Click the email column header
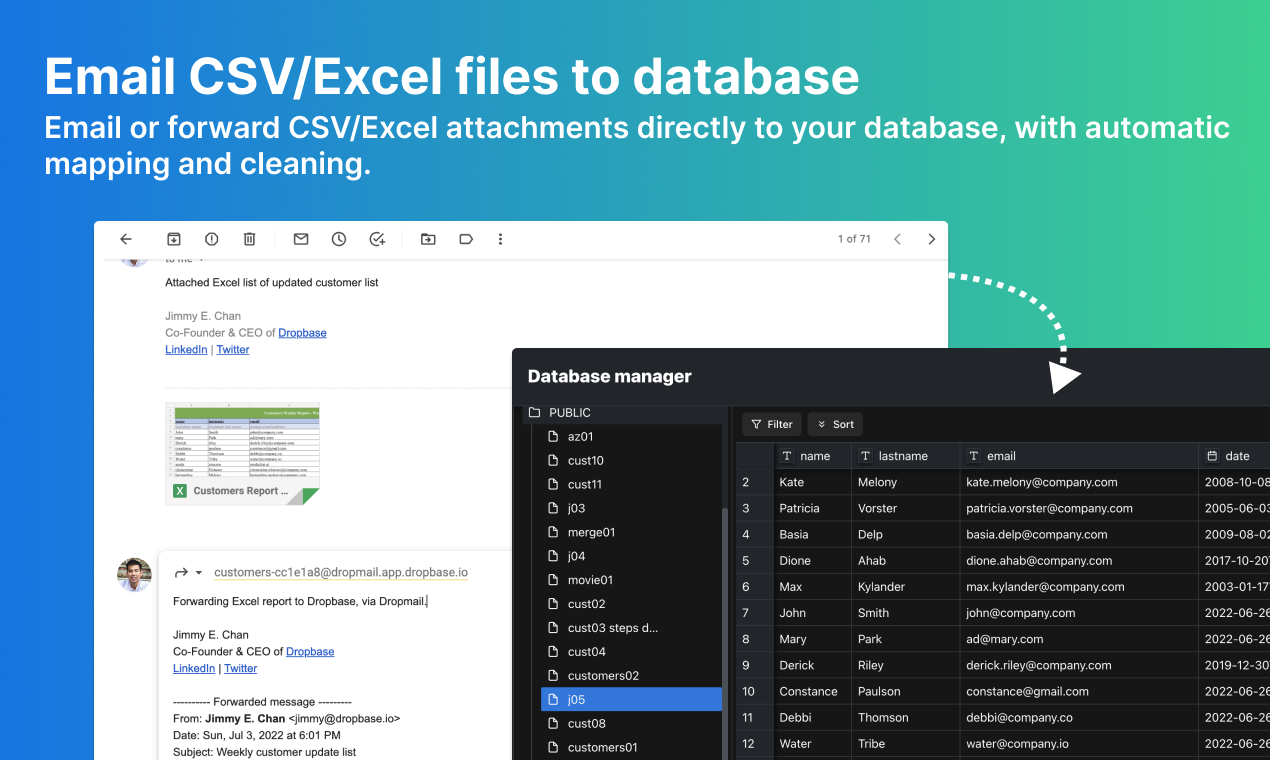This screenshot has width=1270, height=760. point(1079,456)
